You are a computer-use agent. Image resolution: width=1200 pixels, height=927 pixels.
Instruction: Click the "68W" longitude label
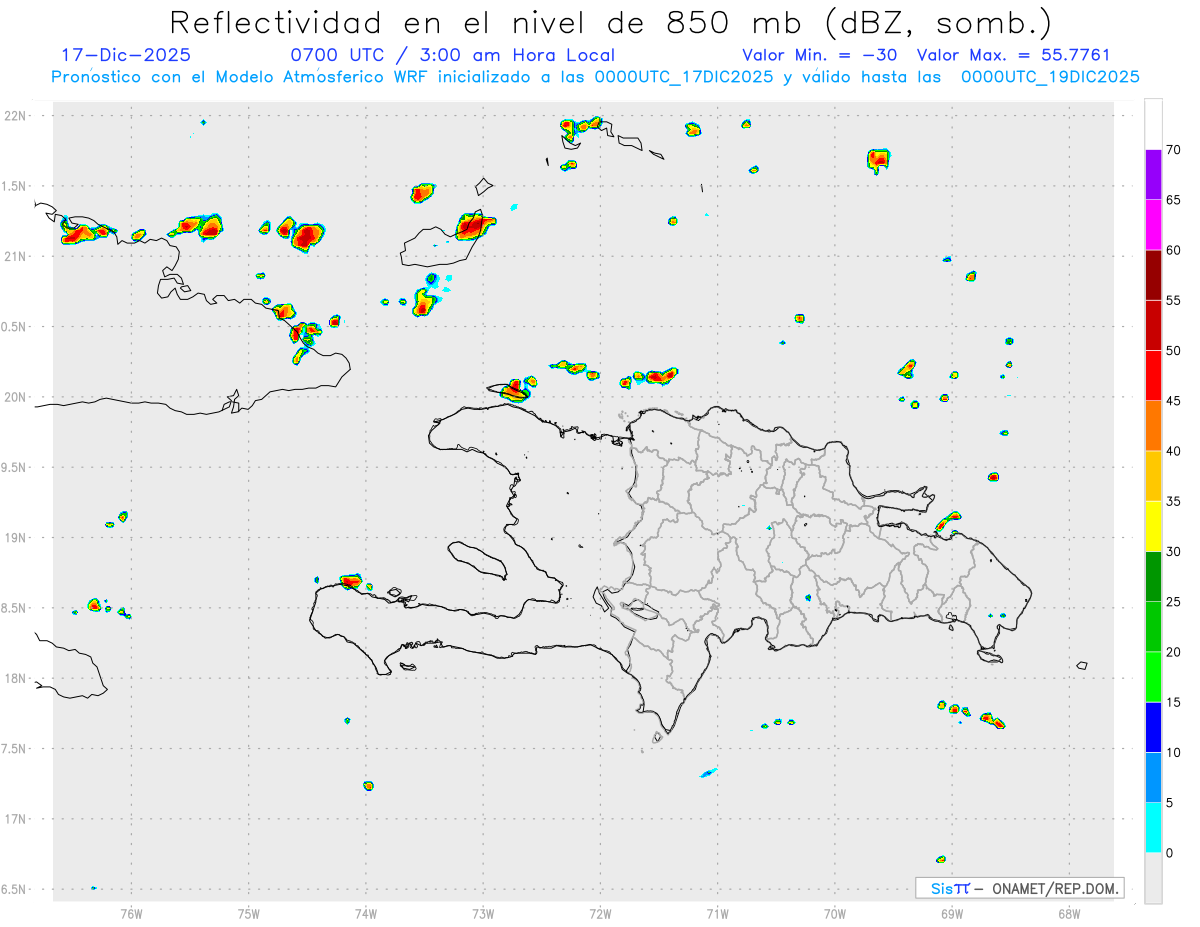pos(1069,913)
